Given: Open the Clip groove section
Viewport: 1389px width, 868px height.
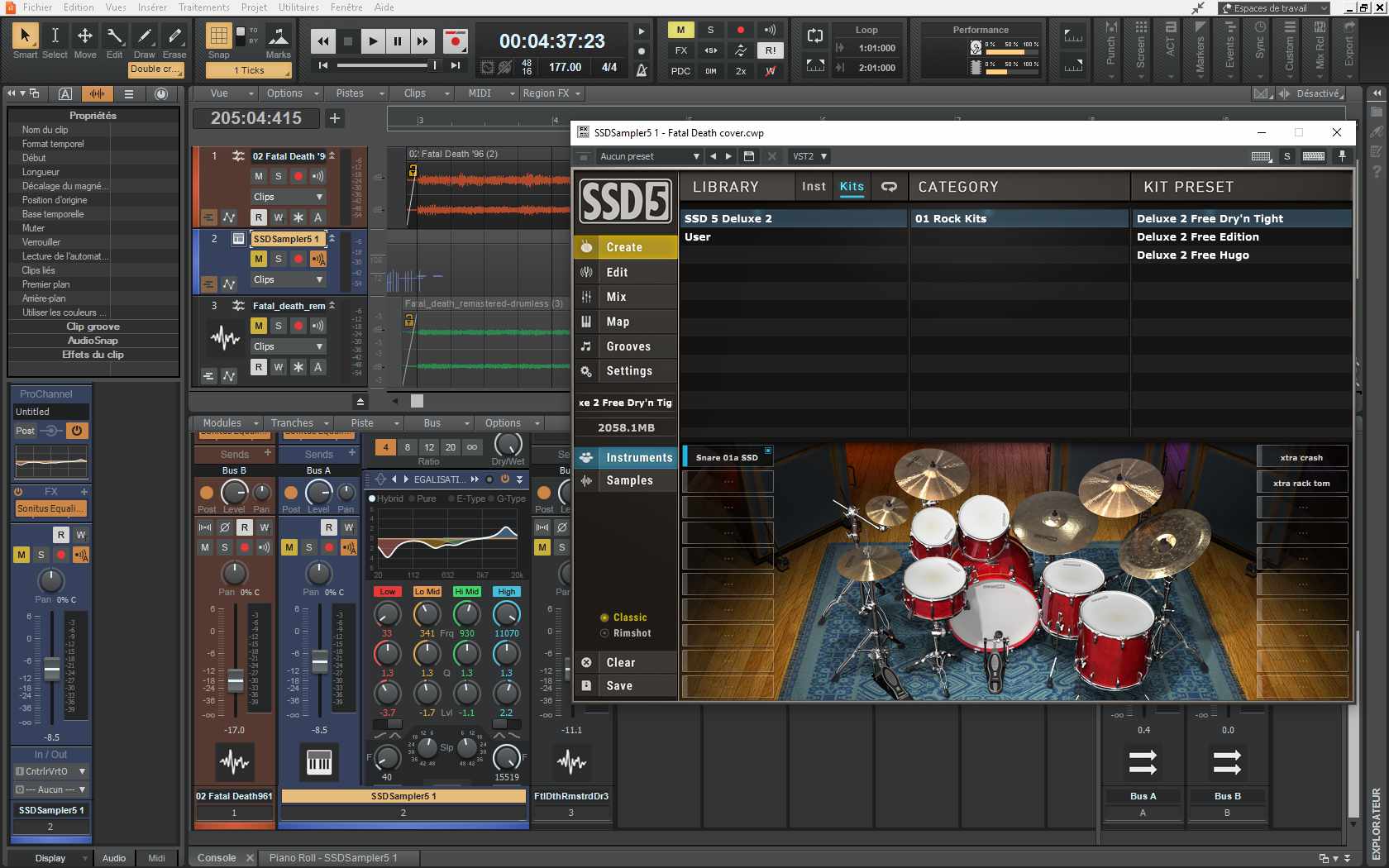Looking at the screenshot, I should tap(93, 327).
